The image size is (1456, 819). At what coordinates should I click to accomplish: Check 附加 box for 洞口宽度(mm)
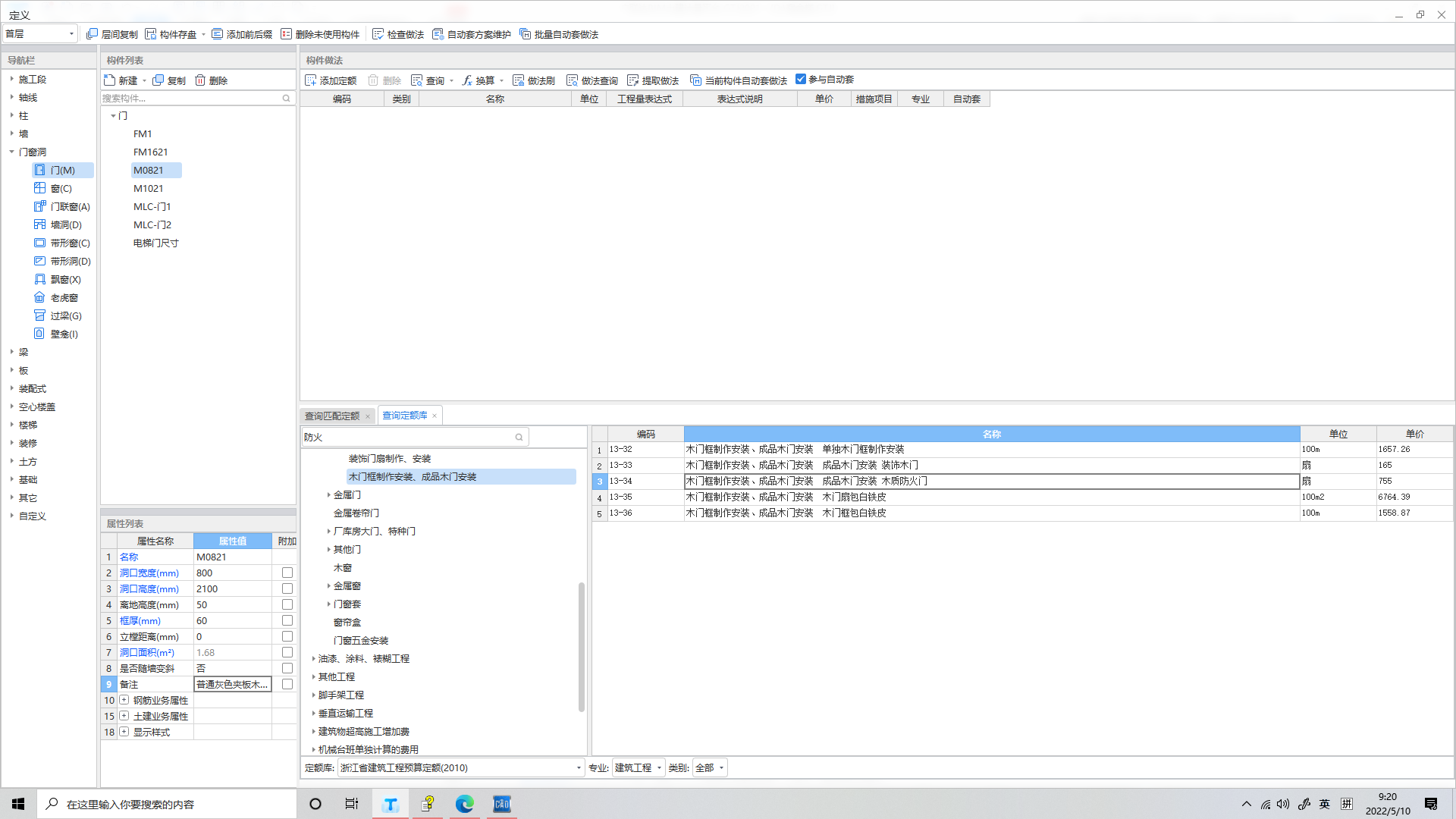point(287,573)
